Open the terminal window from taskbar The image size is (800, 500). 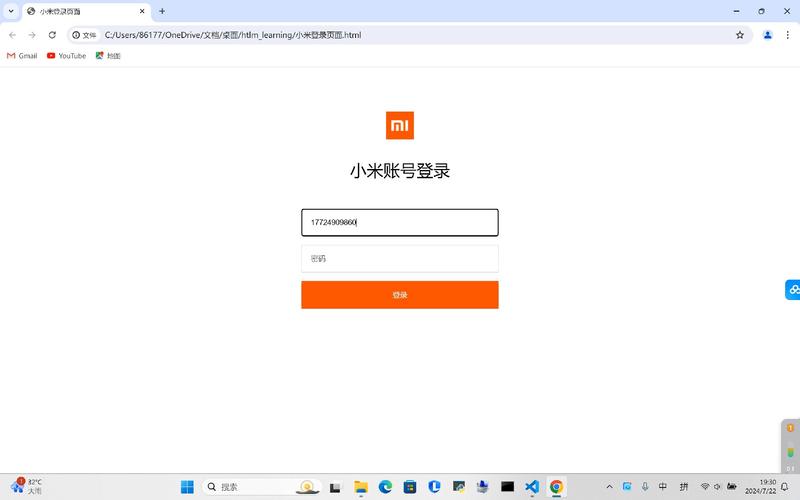coord(507,487)
